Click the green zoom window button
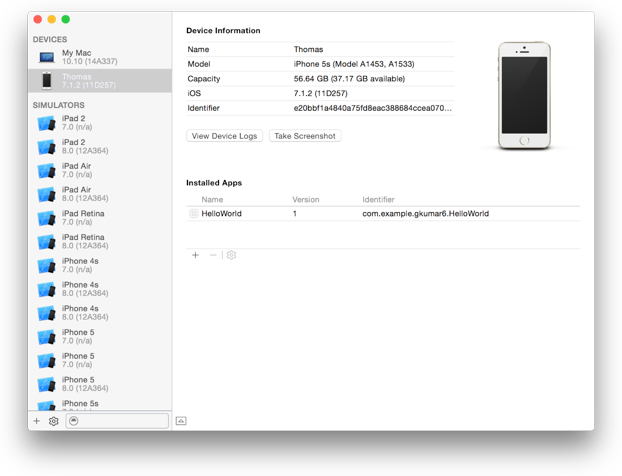The width and height of the screenshot is (622, 476). pos(66,19)
